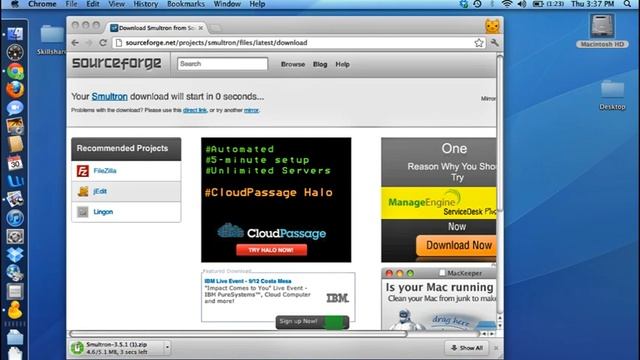Open the Apple menu
This screenshot has width=640, height=360.
(14, 4)
